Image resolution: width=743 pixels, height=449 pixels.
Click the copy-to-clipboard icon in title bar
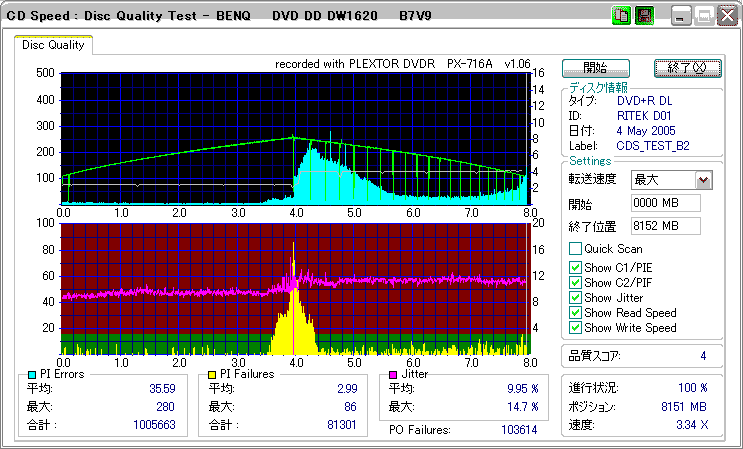click(x=621, y=16)
